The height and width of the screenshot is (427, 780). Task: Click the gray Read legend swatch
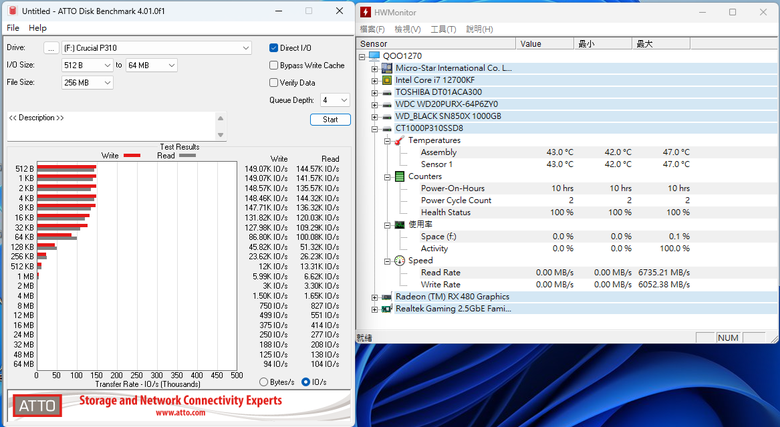point(187,156)
